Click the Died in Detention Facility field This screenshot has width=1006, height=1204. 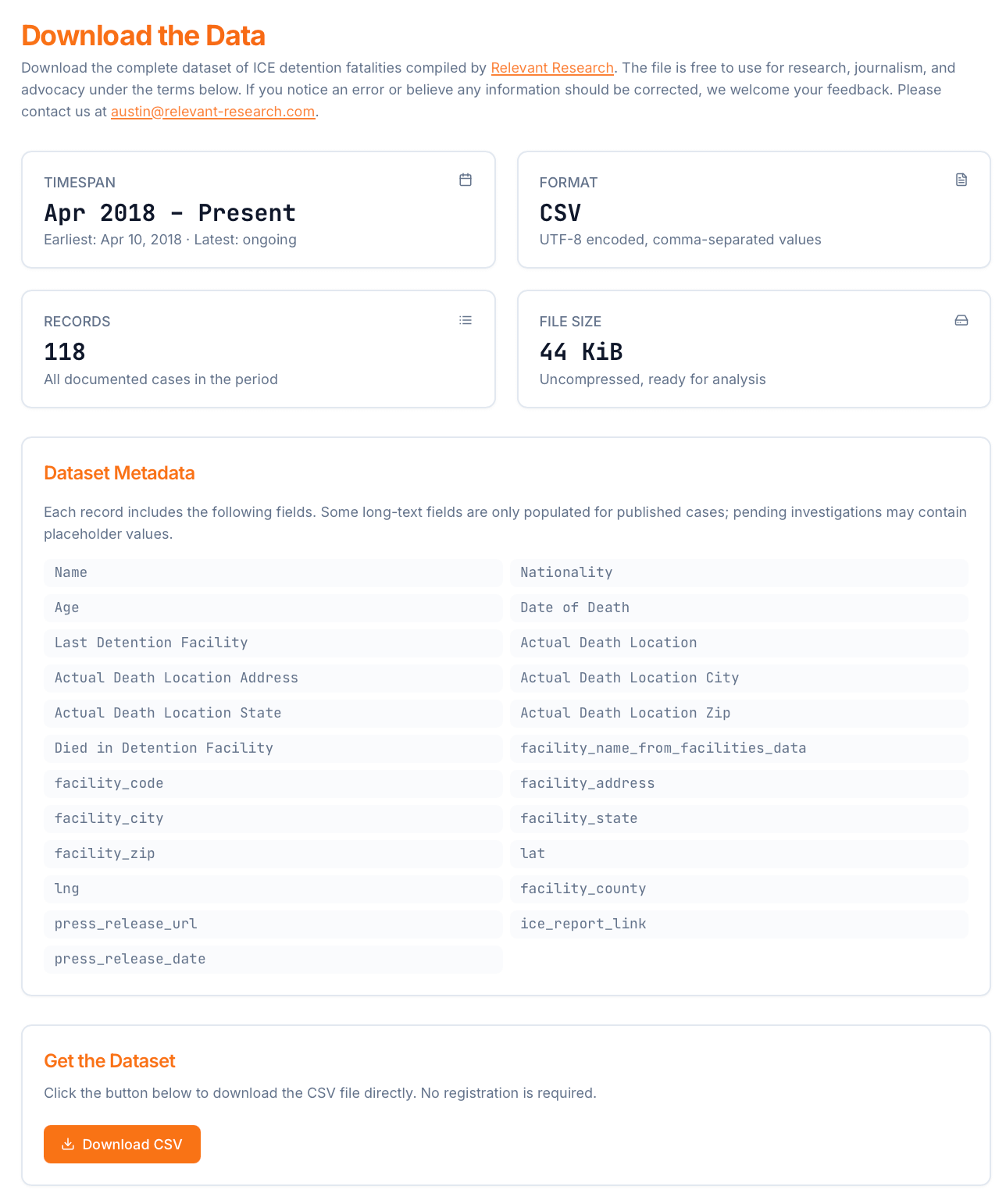coord(273,748)
